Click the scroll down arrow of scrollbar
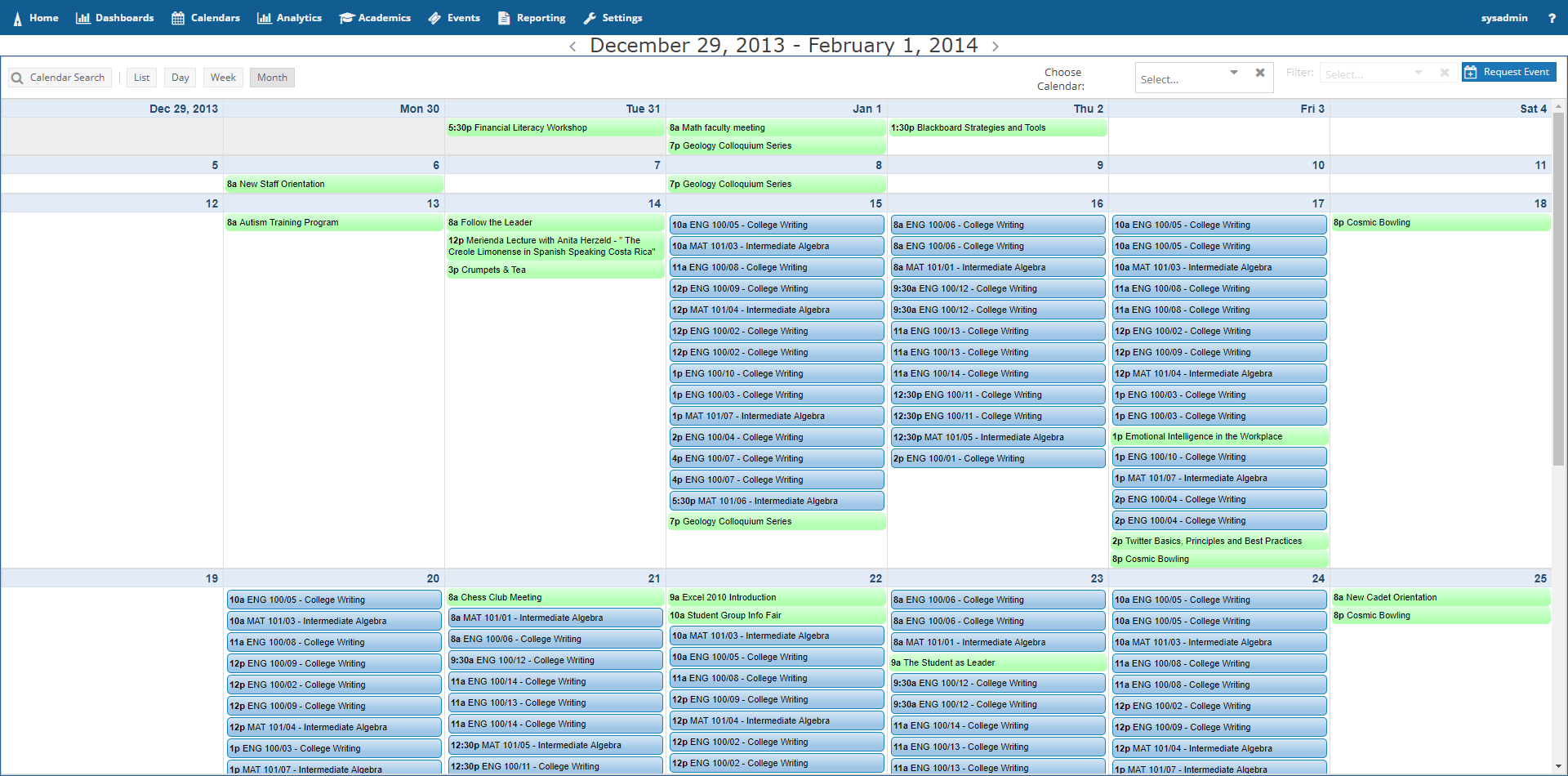Screen dimensions: 1568x776 [x=1558, y=766]
